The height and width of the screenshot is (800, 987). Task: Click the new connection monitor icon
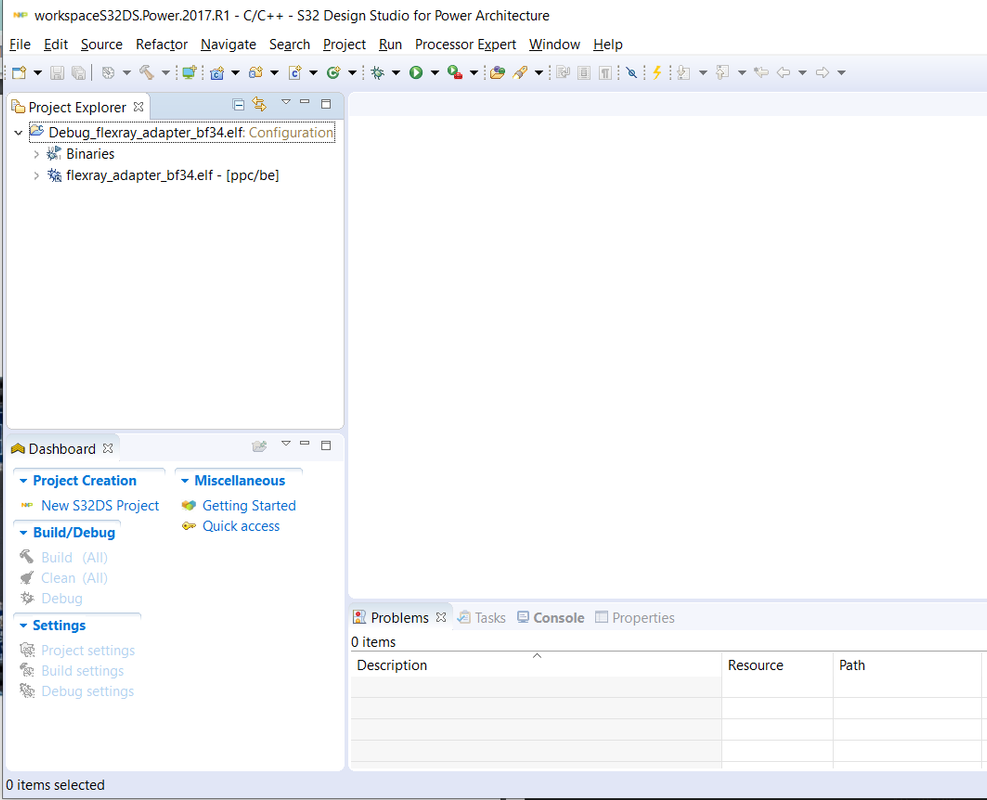coord(189,72)
